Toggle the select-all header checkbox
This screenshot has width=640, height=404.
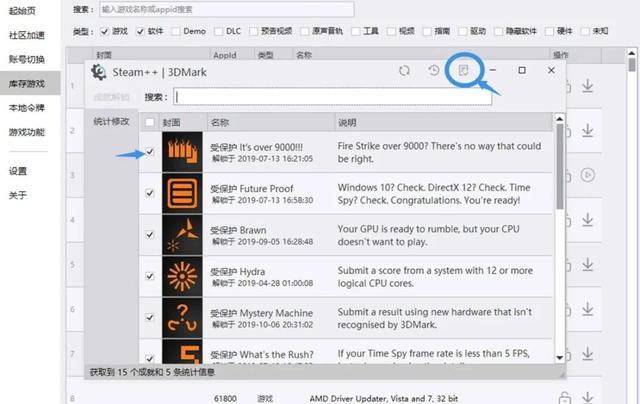(150, 122)
